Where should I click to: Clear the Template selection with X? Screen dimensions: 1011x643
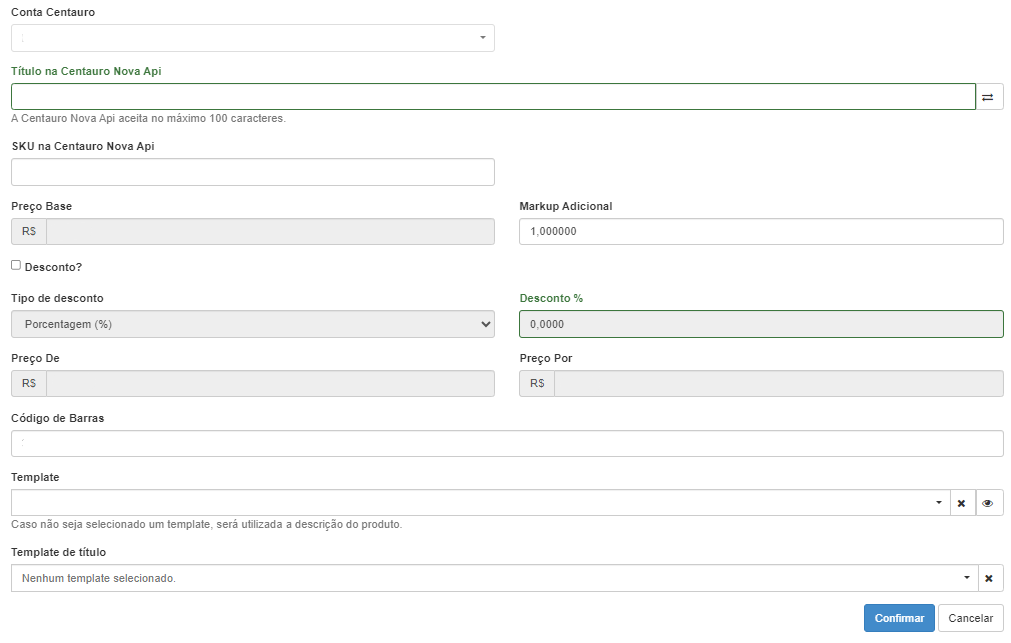(961, 503)
